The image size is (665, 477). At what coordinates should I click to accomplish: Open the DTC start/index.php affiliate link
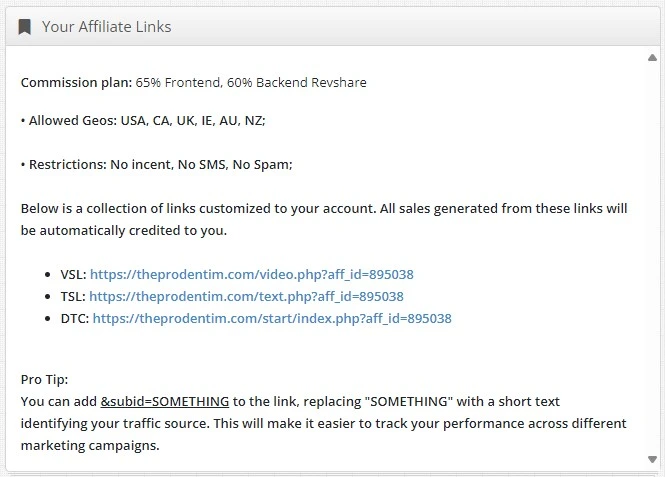pos(272,320)
